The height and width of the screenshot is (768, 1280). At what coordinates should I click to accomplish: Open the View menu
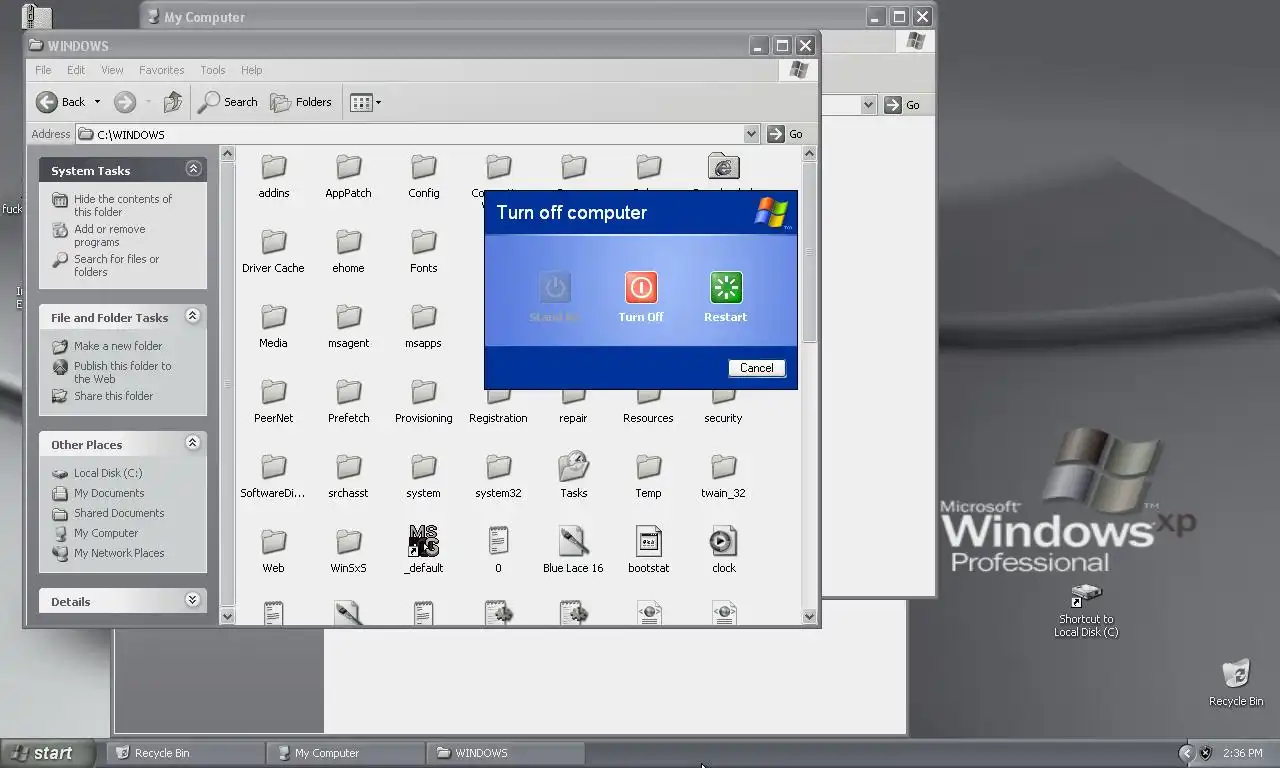tap(112, 70)
